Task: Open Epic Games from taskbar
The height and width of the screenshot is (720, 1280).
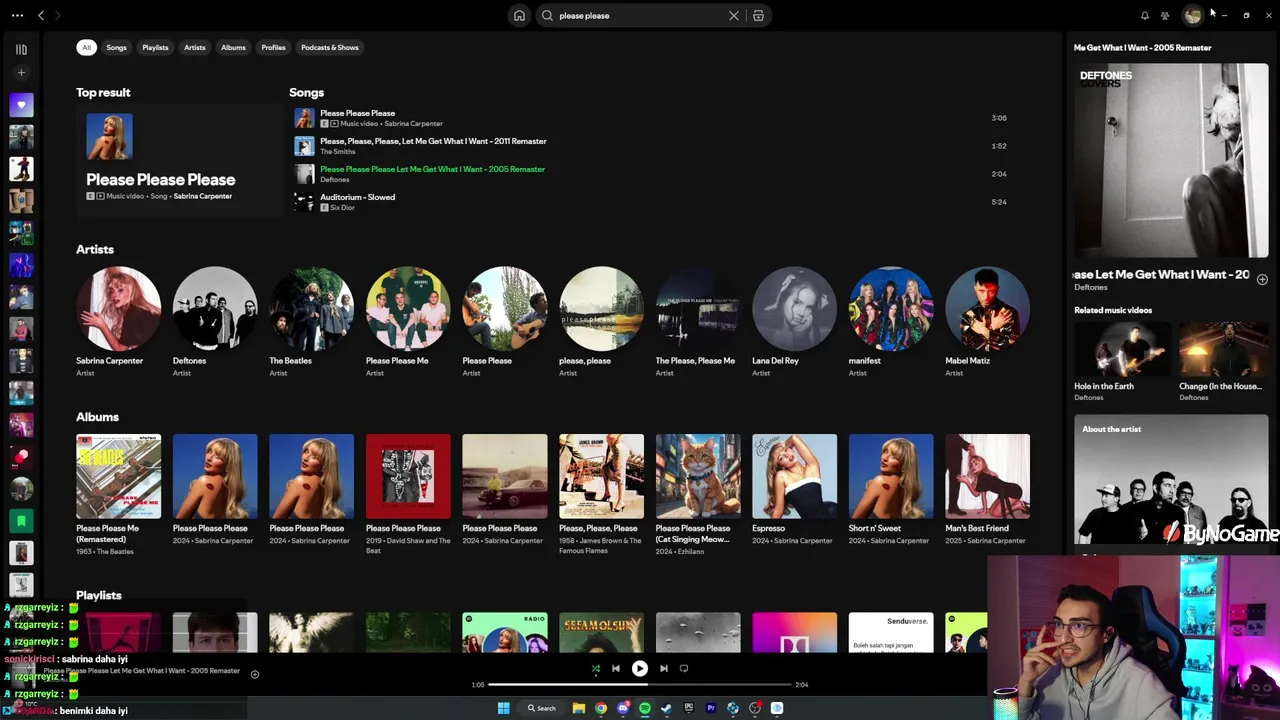Action: point(689,708)
